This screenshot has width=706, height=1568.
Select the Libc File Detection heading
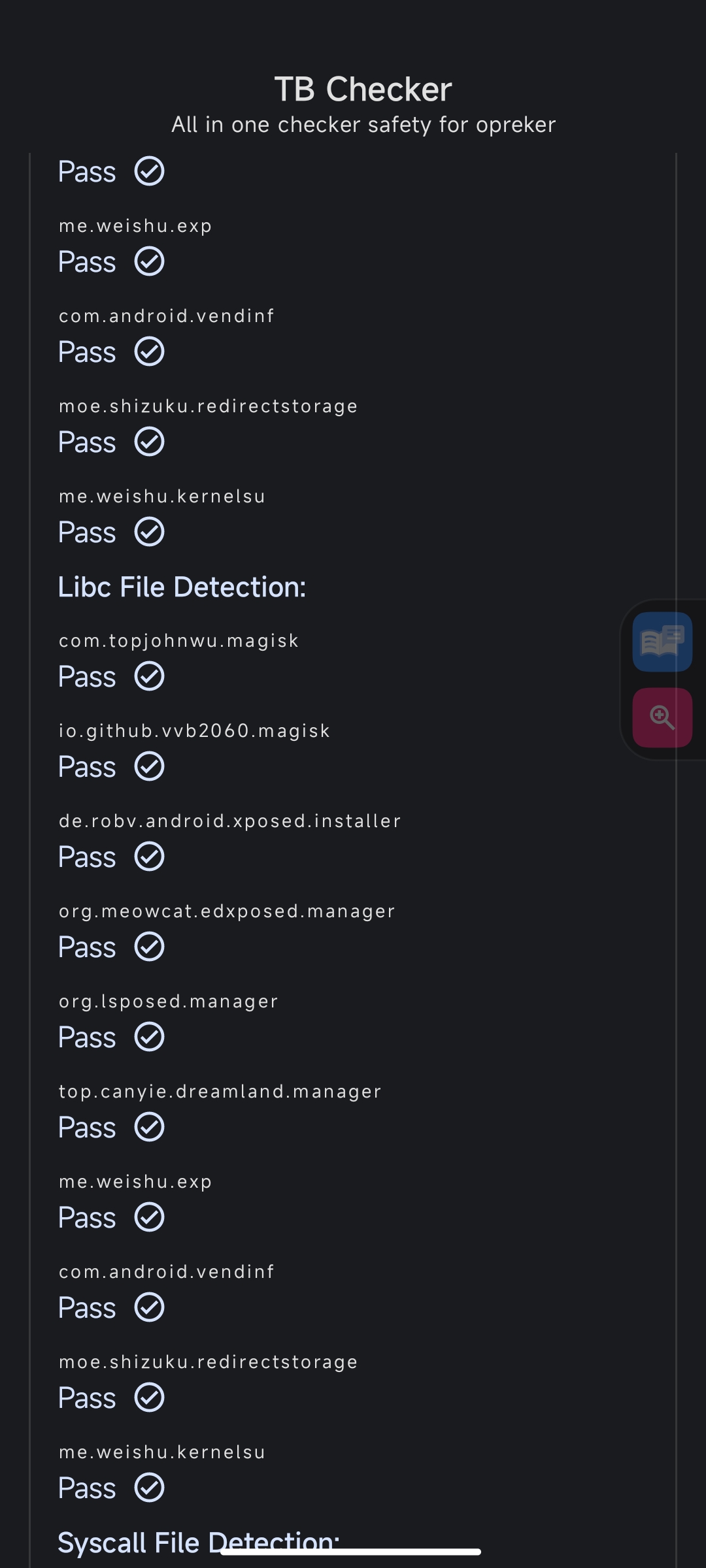tap(182, 587)
